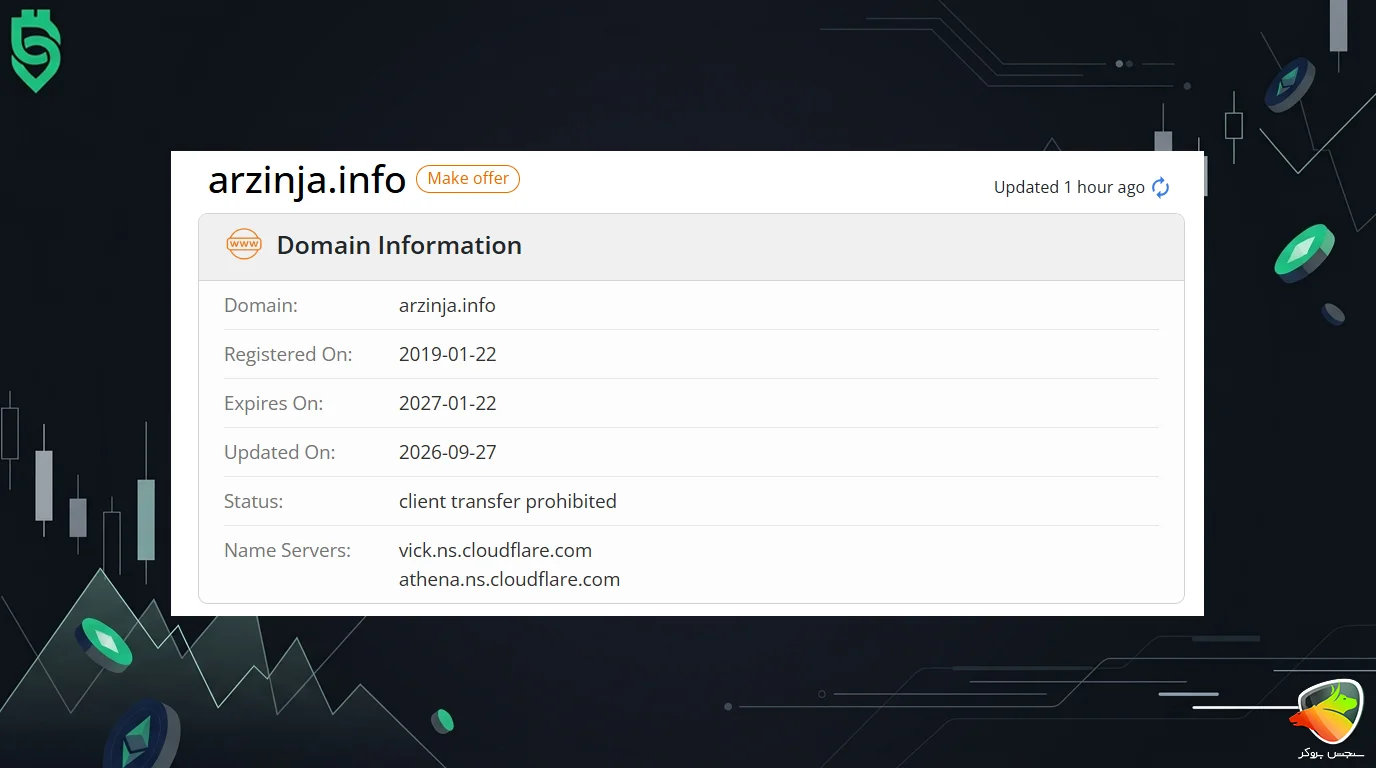Click the orange www globe icon

pyautogui.click(x=244, y=244)
